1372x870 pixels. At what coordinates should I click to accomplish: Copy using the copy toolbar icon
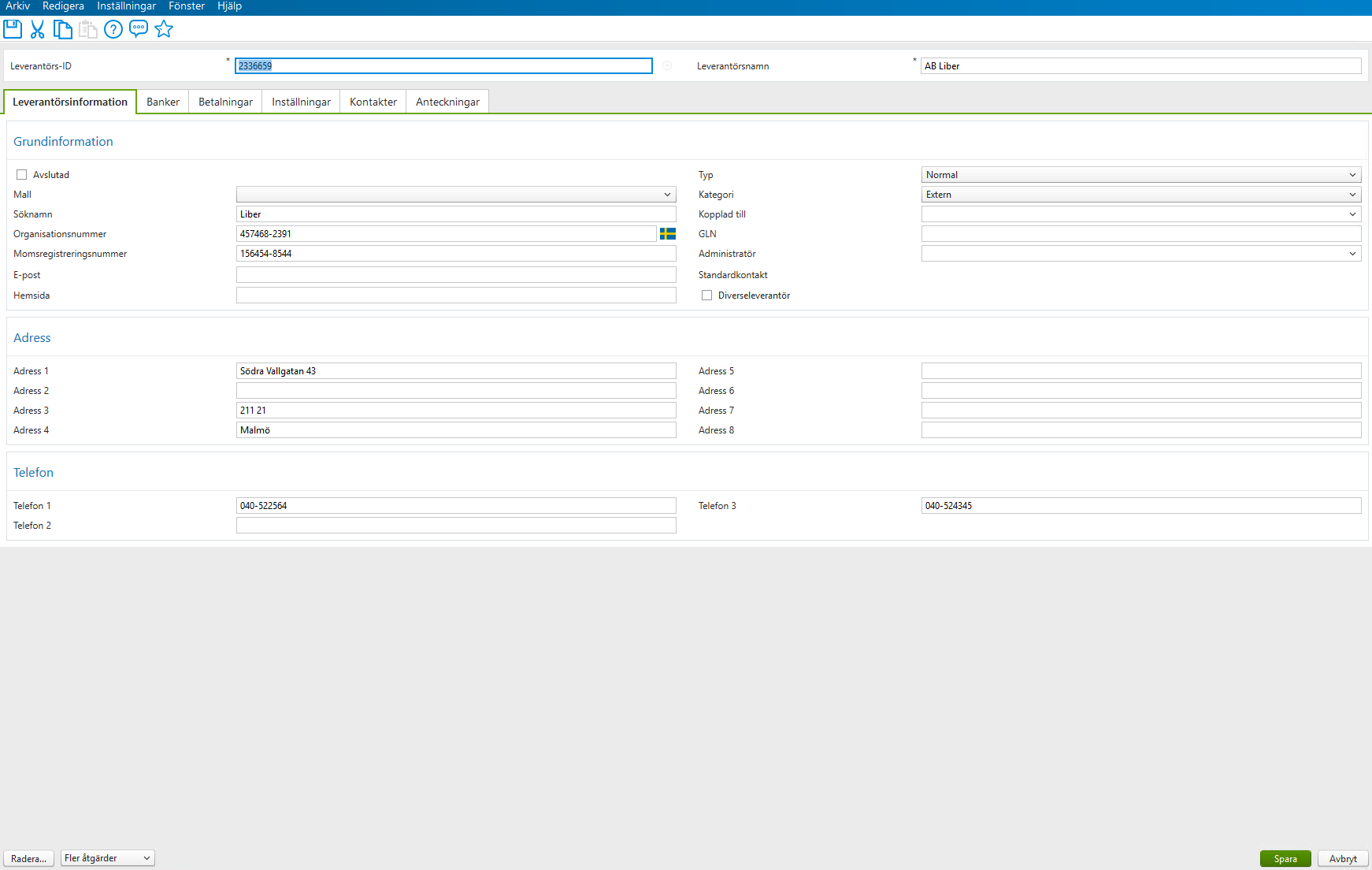click(x=63, y=29)
